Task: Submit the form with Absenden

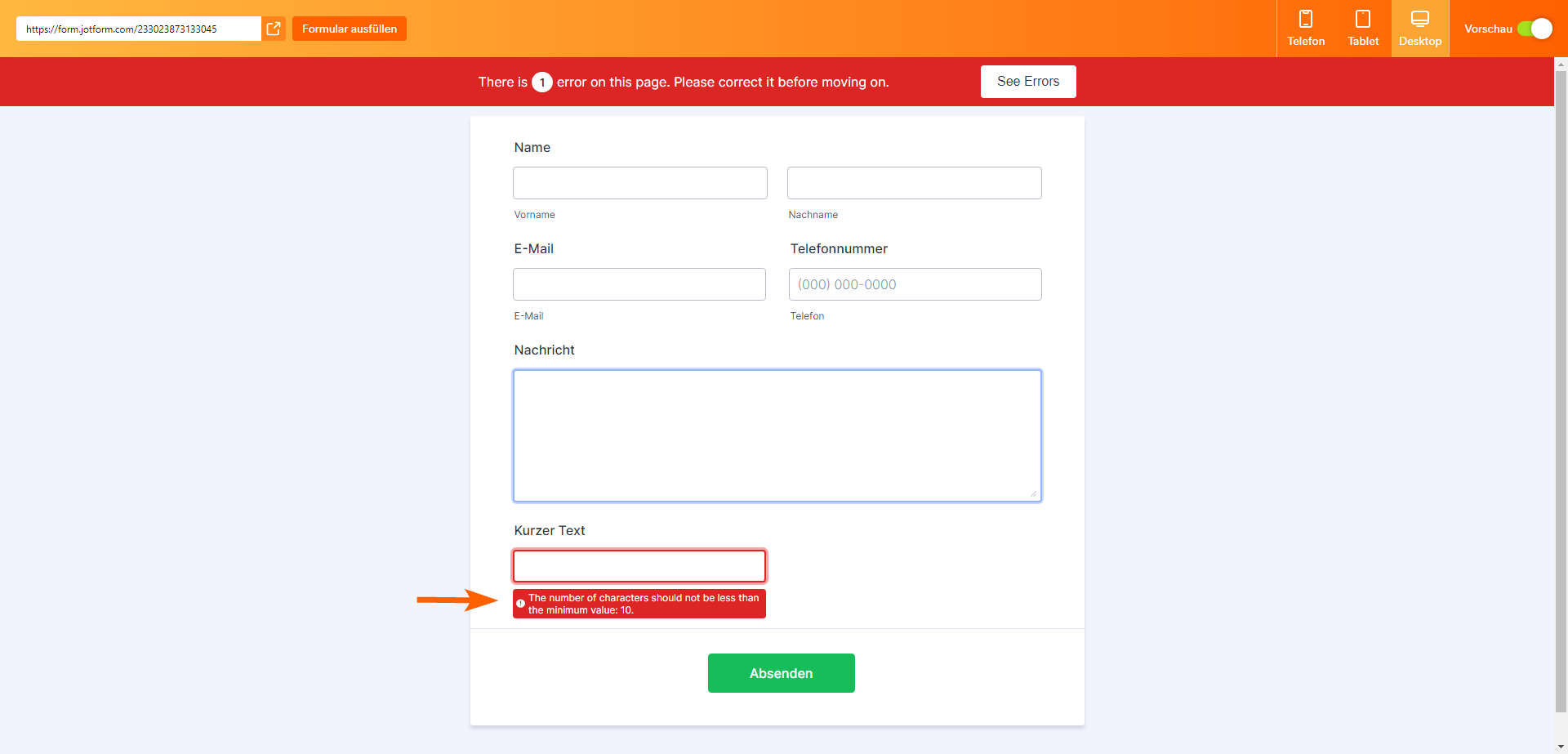Action: 781,673
